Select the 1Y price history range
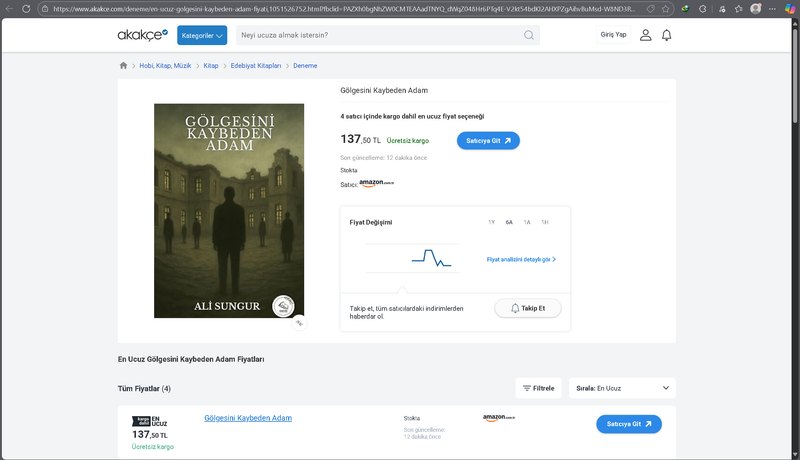Screen dimensions: 800x460 point(491,222)
